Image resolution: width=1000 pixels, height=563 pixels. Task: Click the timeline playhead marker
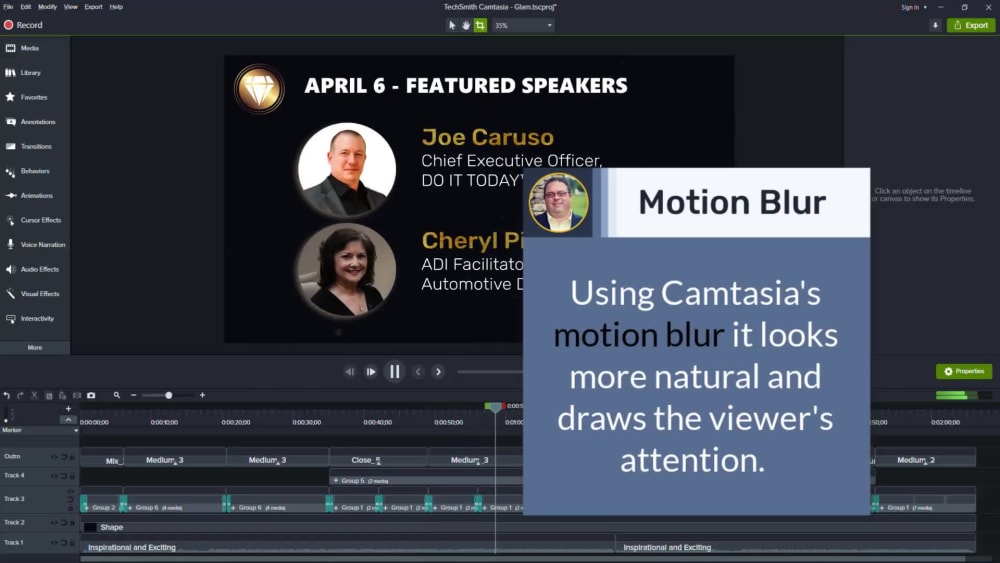pos(495,407)
